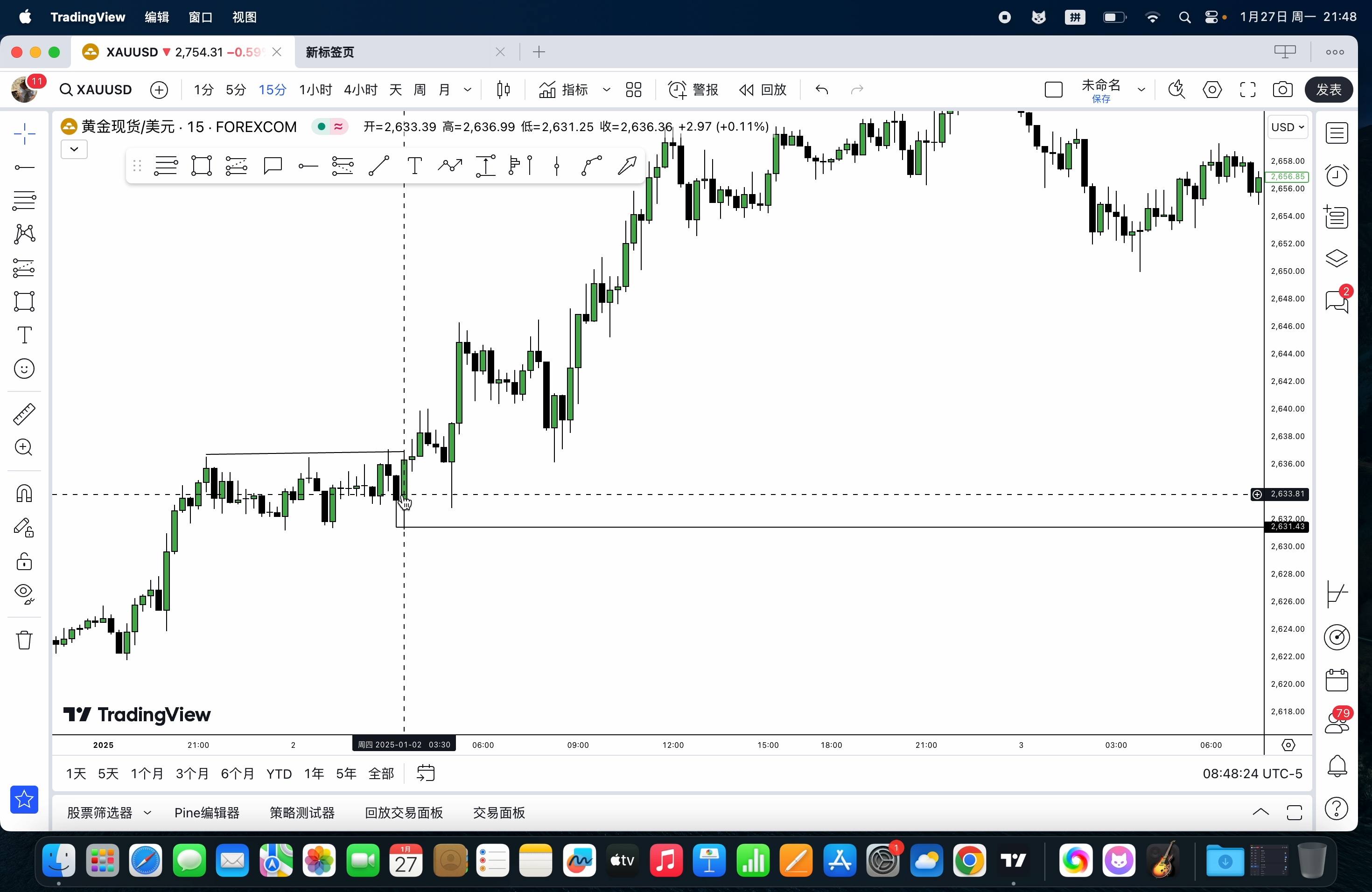Start 回放 bar replay
This screenshot has height=892, width=1372.
point(762,89)
